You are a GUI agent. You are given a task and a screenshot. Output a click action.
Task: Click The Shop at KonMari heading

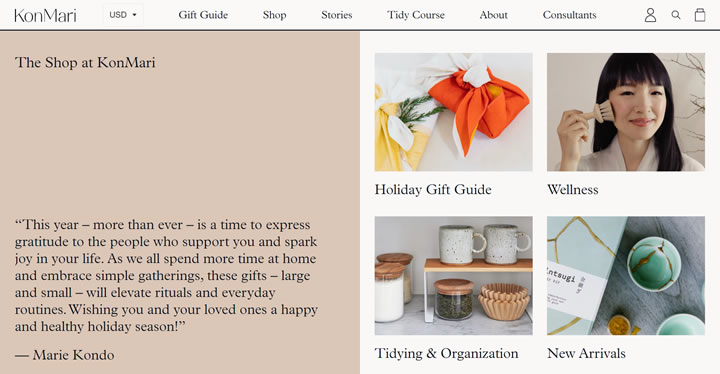click(85, 62)
